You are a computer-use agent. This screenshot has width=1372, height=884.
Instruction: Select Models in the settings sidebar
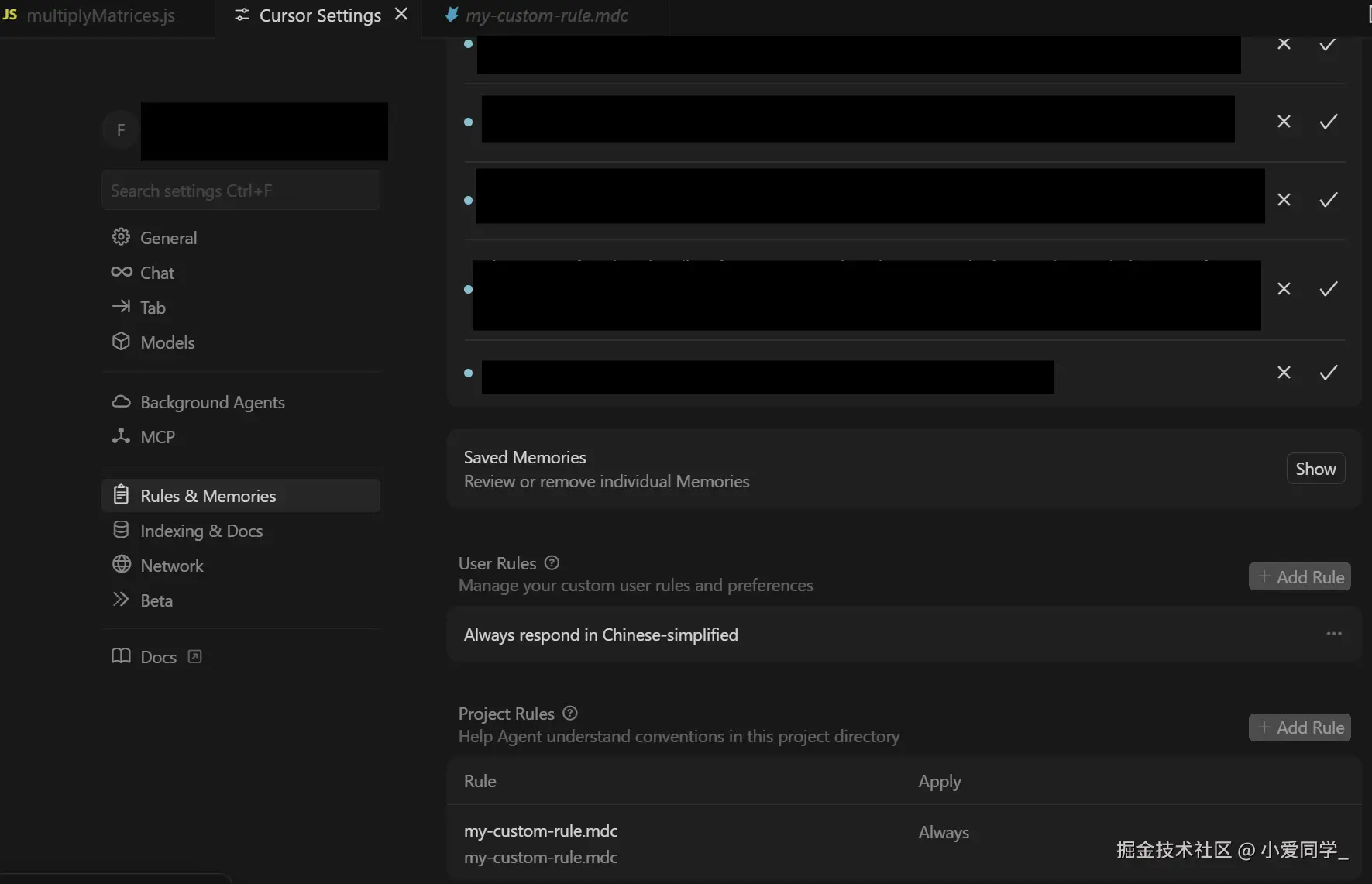point(241,342)
